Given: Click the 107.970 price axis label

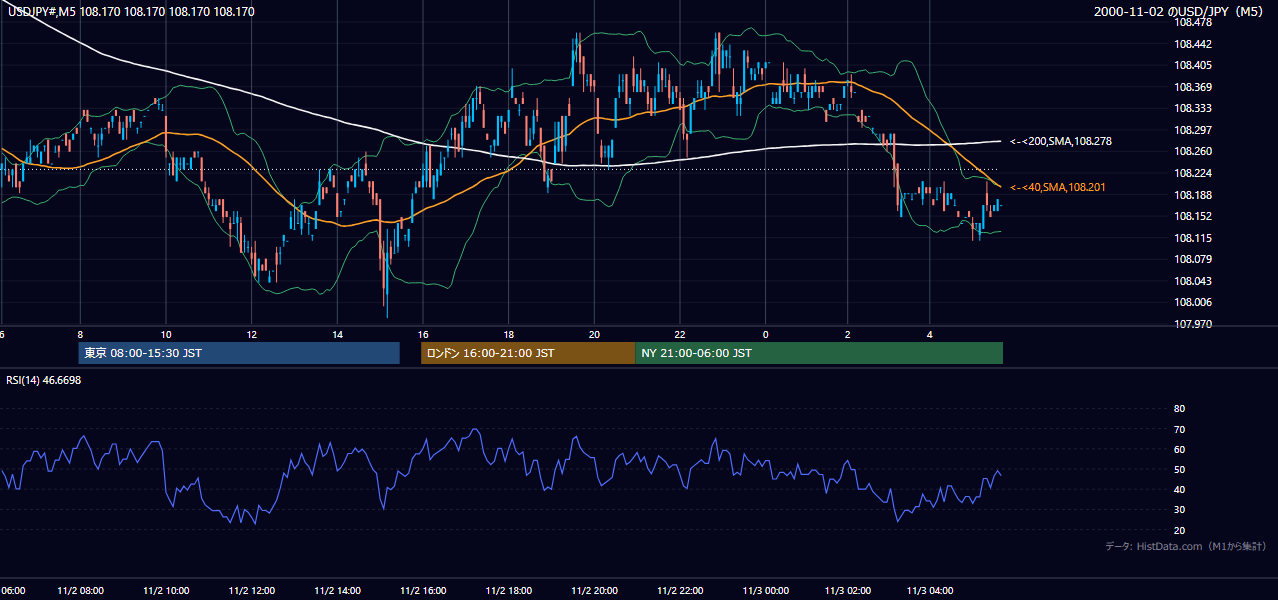Looking at the screenshot, I should (1194, 324).
